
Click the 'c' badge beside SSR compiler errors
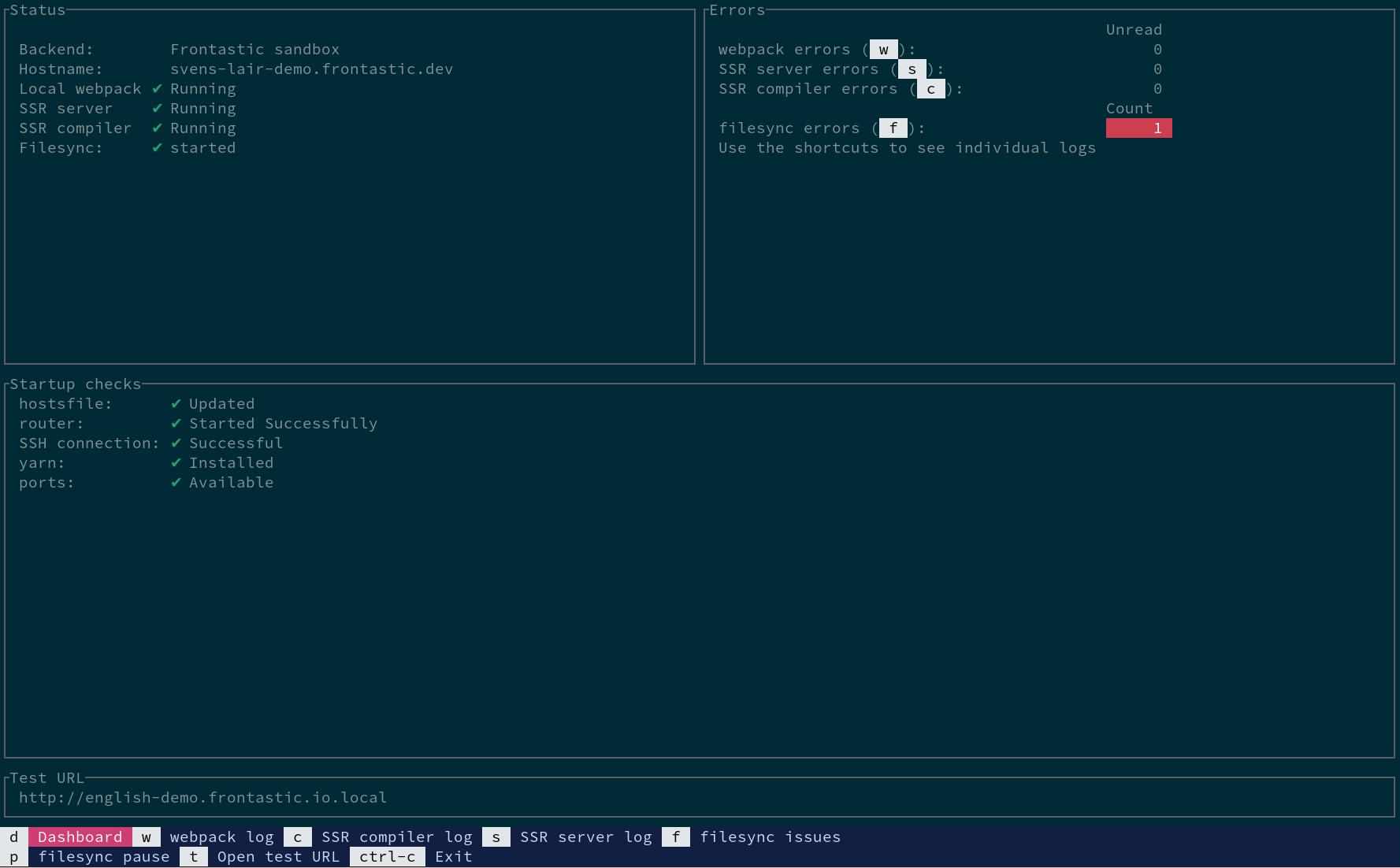931,89
